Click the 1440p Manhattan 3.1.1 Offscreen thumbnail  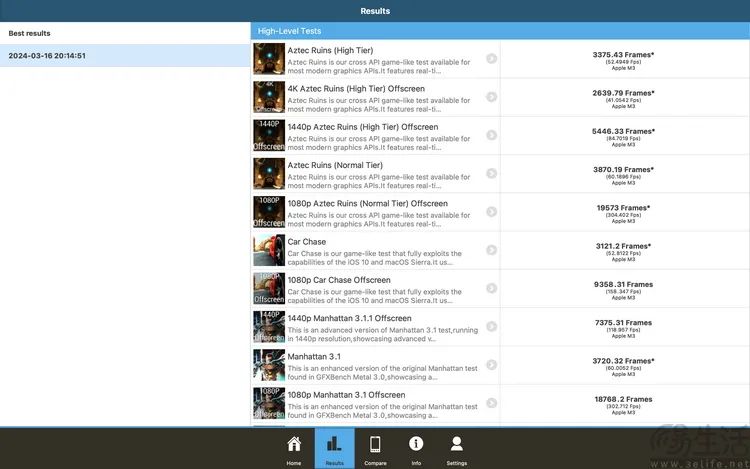269,327
